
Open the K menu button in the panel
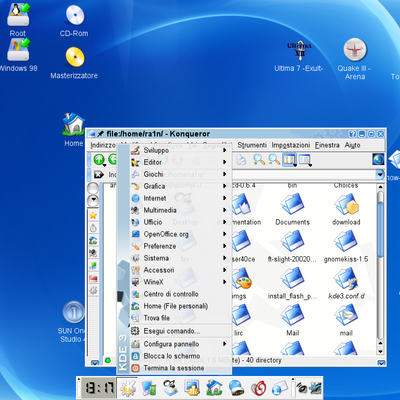click(128, 388)
